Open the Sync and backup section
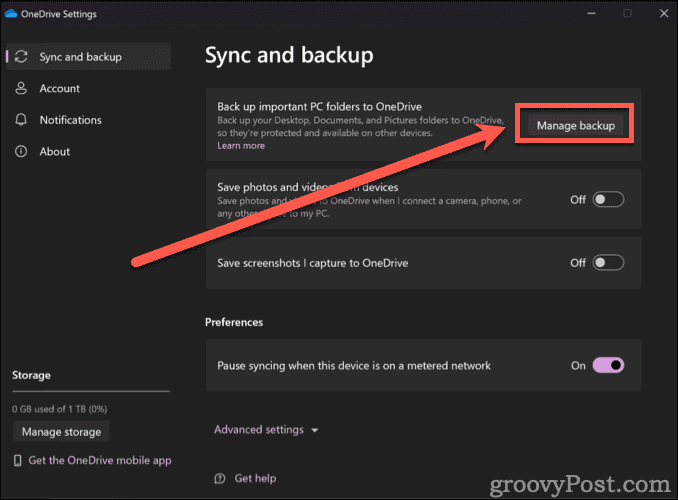This screenshot has width=678, height=500. (89, 57)
